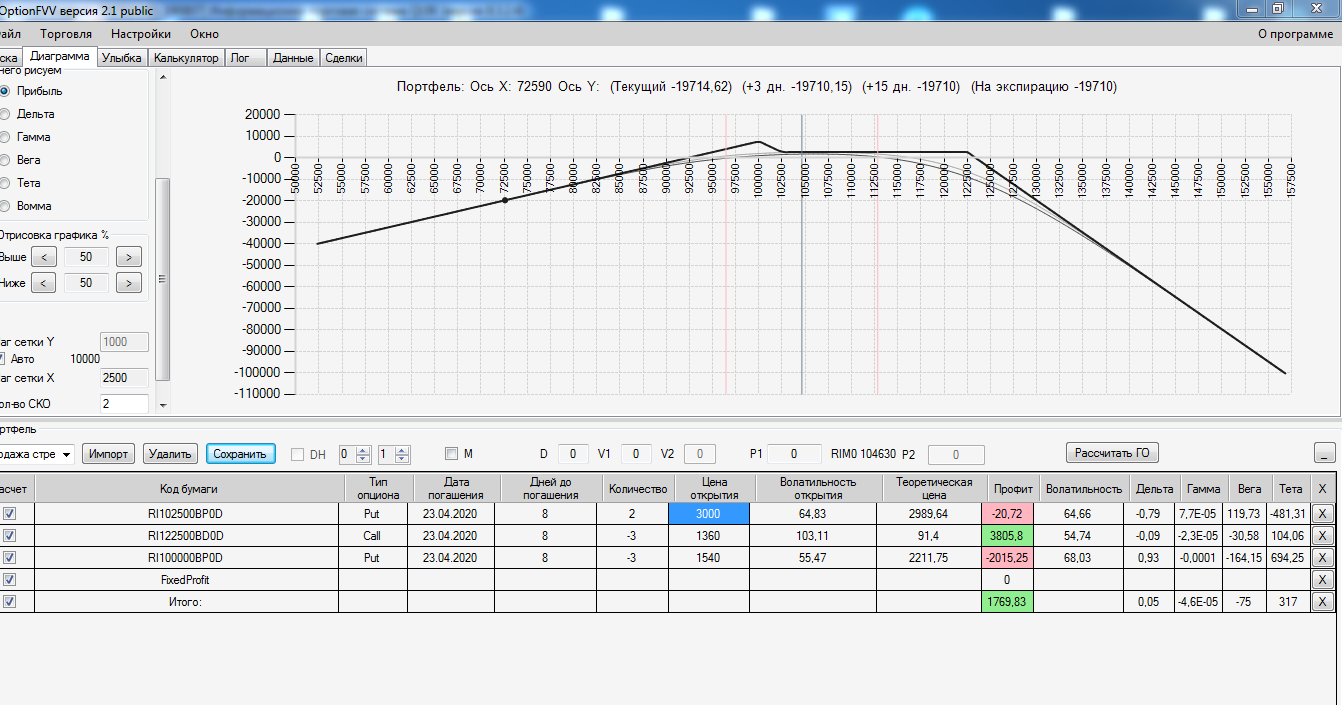The image size is (1342, 705).
Task: Open the О программе menu
Action: [1295, 34]
